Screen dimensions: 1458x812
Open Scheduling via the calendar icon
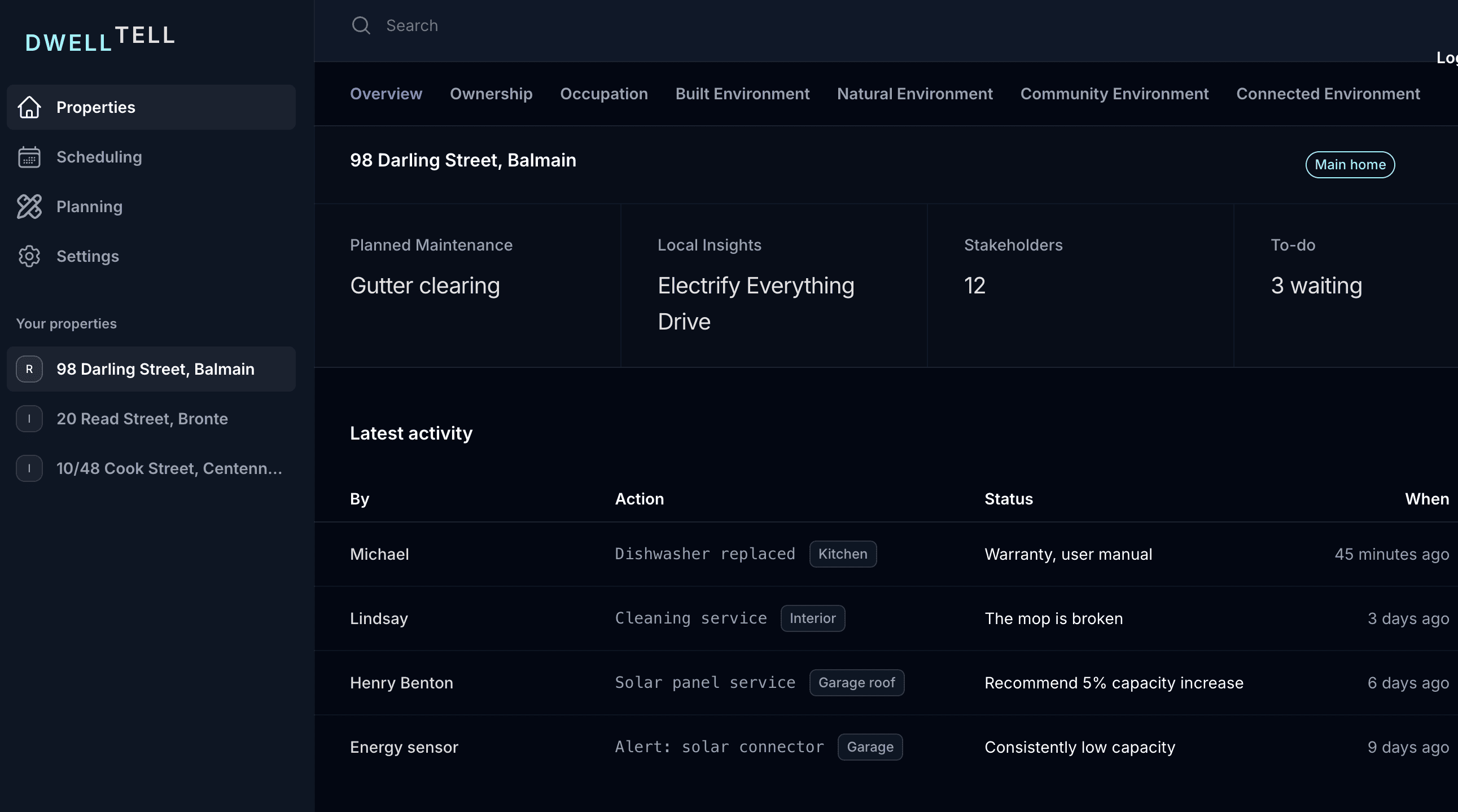point(29,157)
